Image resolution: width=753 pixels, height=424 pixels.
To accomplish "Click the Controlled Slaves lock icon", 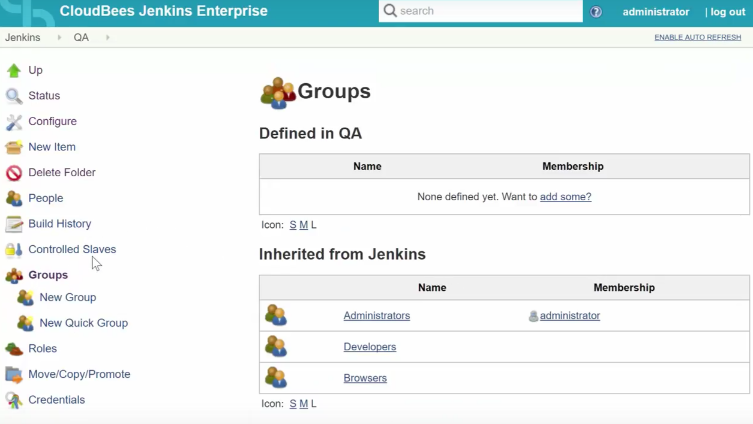I will (13, 250).
